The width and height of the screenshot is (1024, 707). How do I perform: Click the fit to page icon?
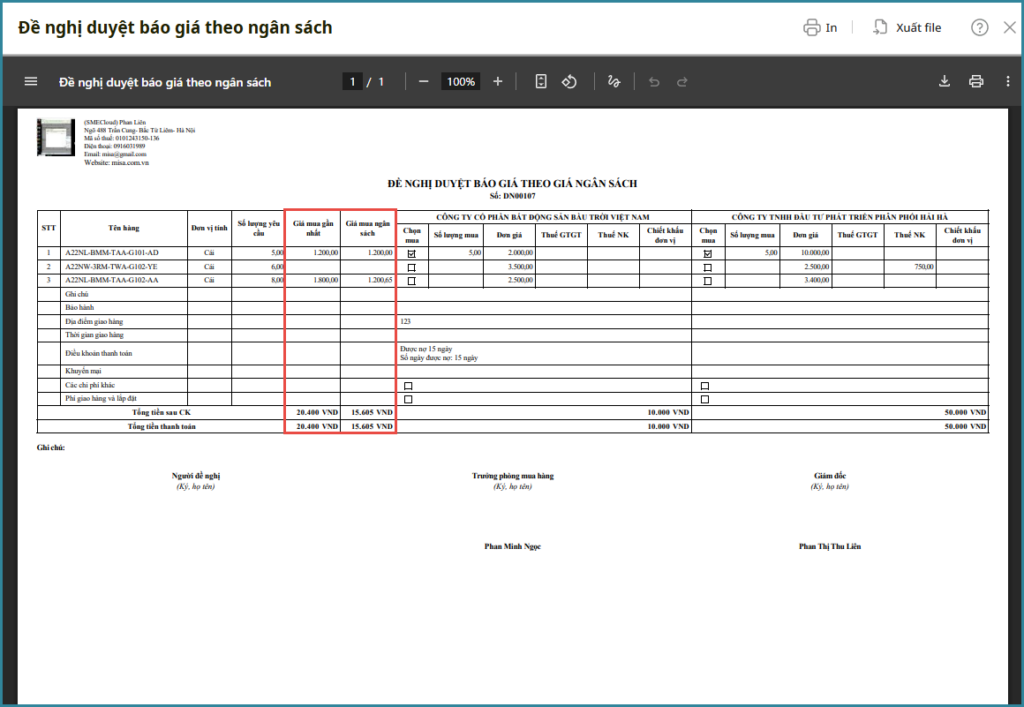541,82
